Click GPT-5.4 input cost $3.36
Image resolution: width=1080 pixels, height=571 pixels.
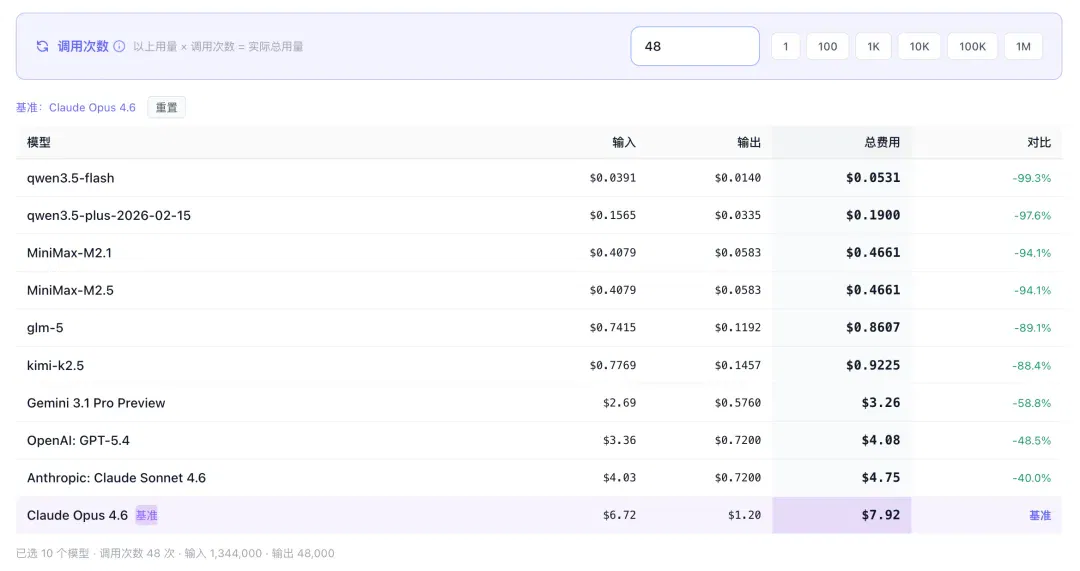(619, 440)
